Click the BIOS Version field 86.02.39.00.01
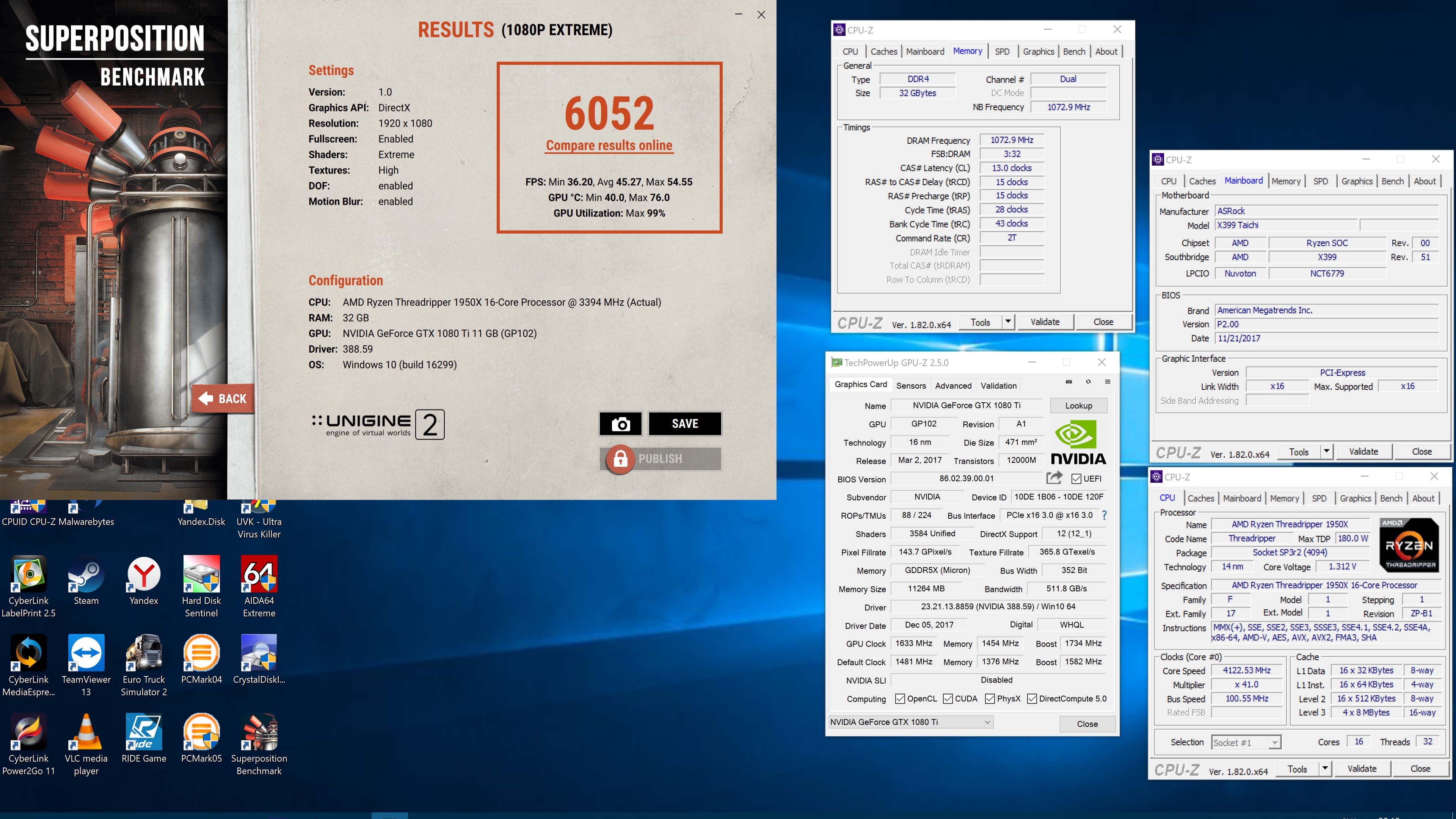This screenshot has height=819, width=1456. [966, 479]
